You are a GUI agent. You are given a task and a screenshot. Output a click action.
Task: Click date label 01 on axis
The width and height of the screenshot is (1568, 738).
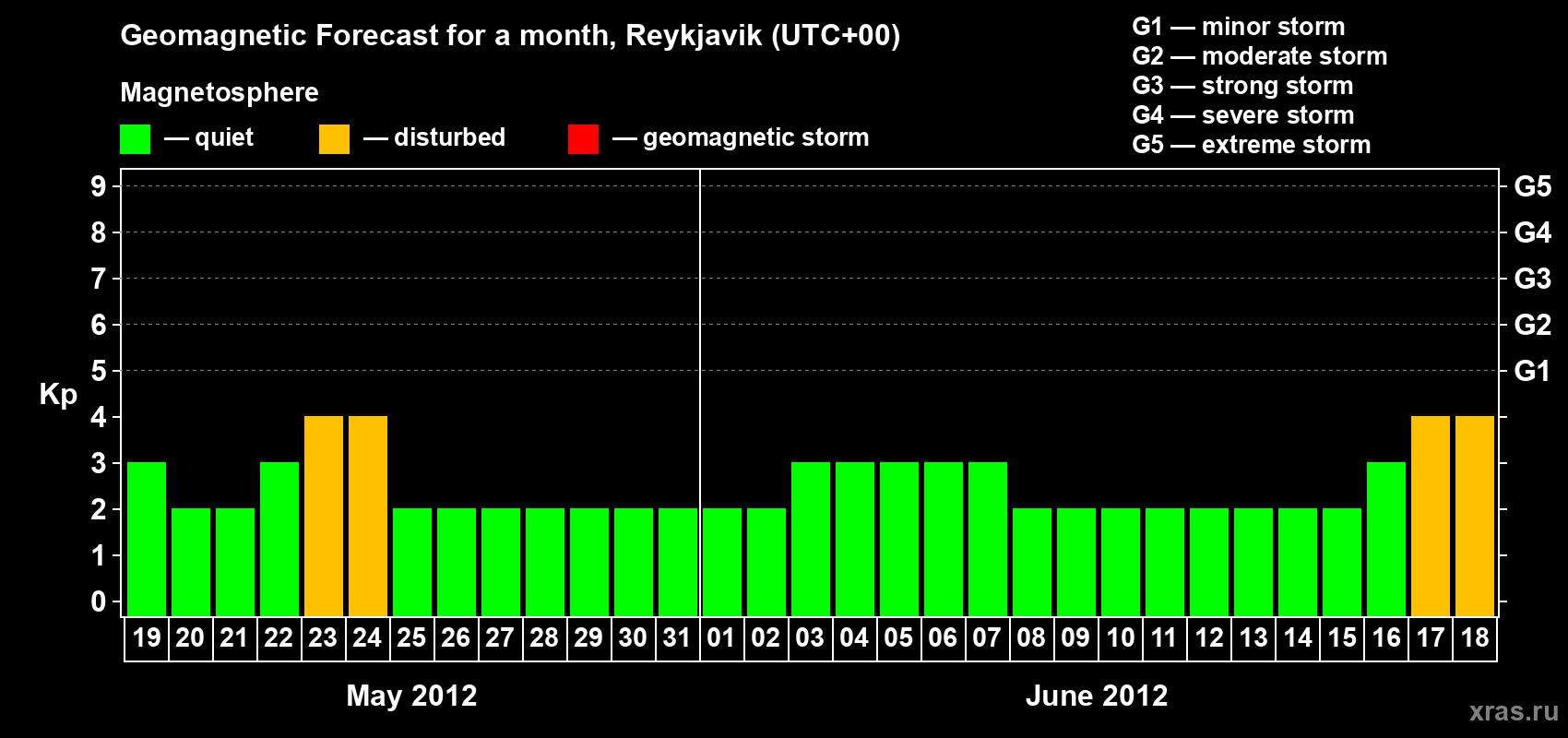click(x=721, y=638)
